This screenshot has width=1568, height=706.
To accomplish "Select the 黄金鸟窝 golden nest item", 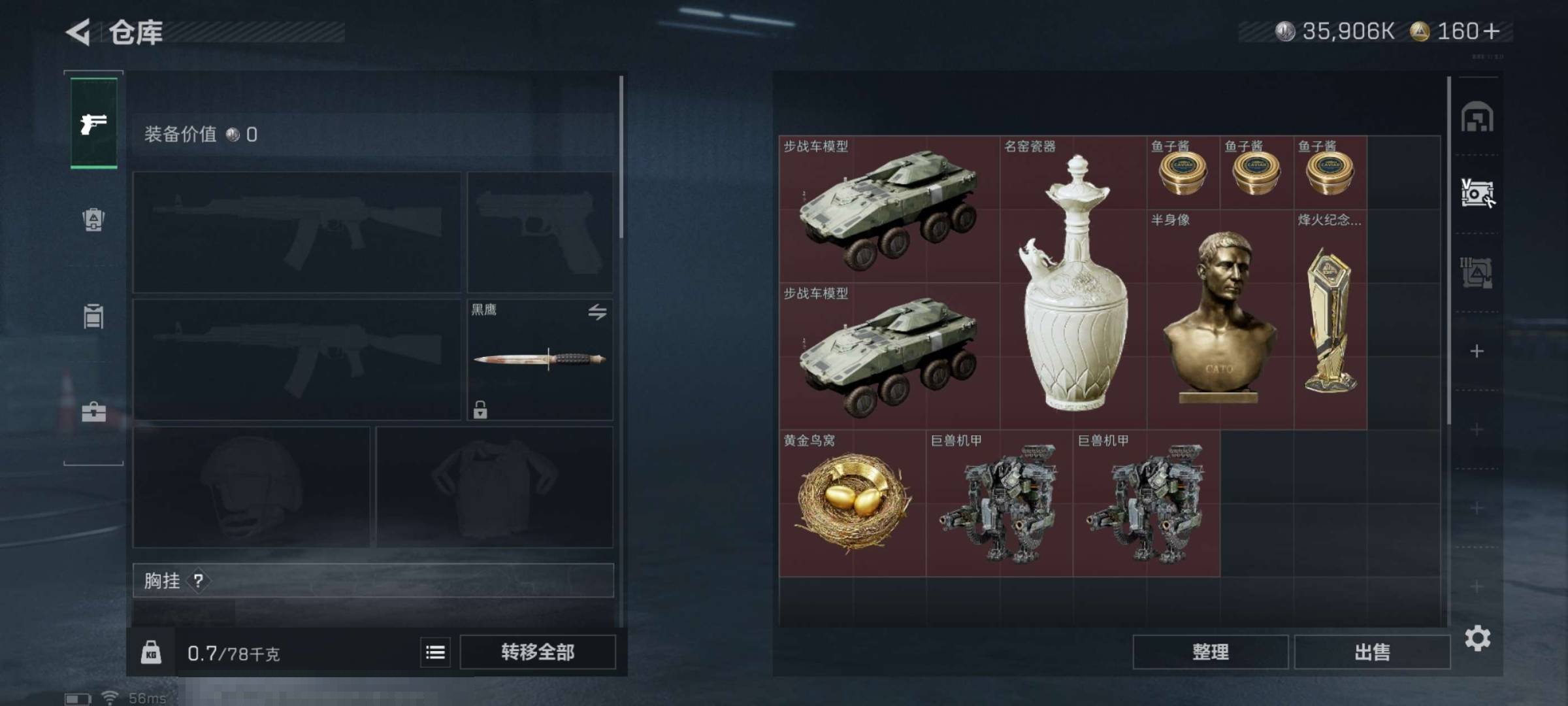I will point(852,503).
